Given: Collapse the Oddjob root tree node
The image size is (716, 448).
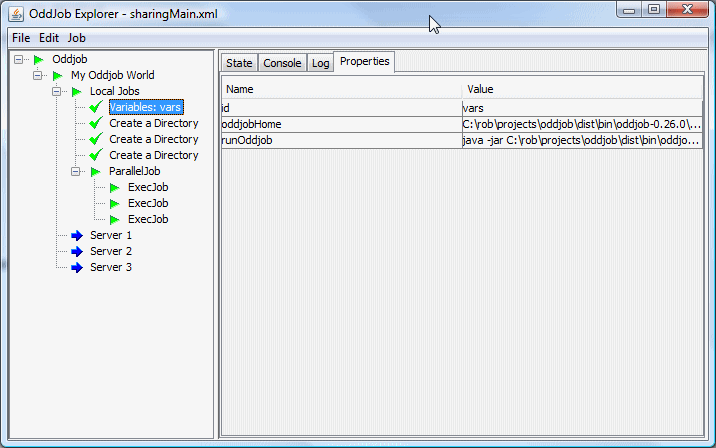Looking at the screenshot, I should (x=20, y=60).
